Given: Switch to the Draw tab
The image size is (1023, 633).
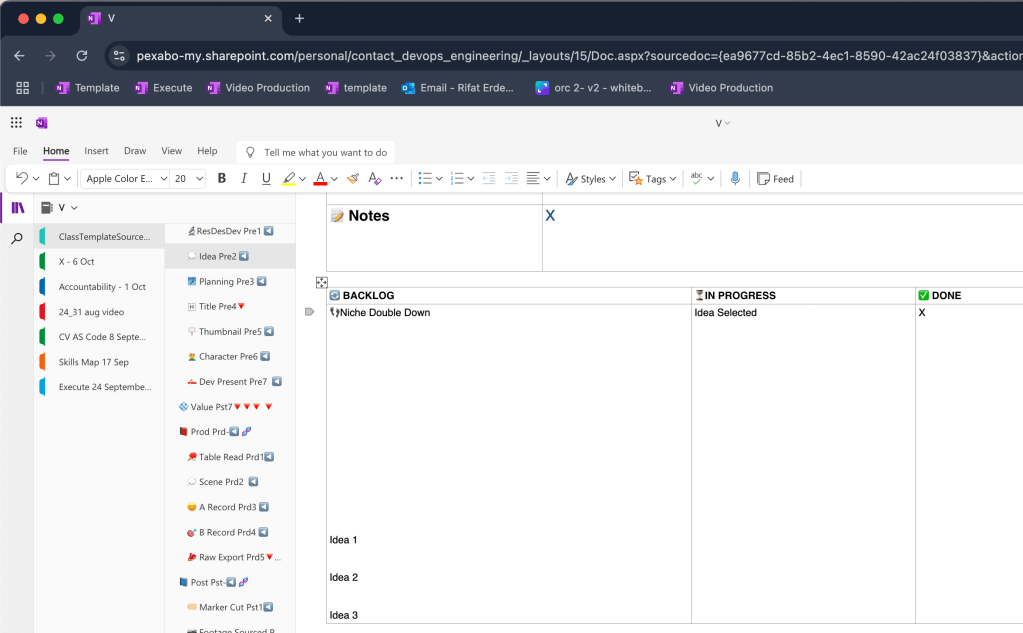Looking at the screenshot, I should (135, 151).
